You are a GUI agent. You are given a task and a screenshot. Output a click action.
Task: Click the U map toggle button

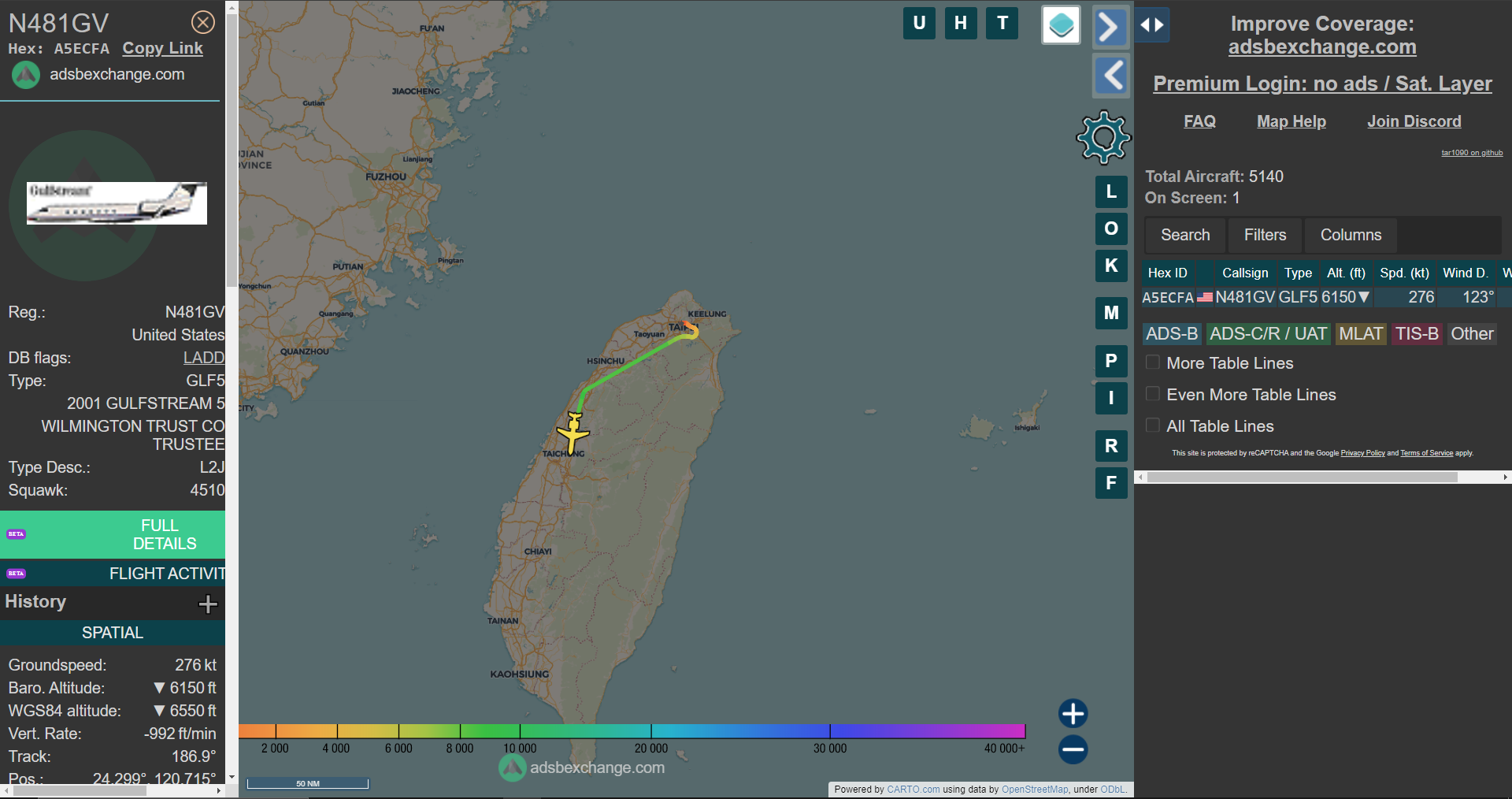(919, 23)
